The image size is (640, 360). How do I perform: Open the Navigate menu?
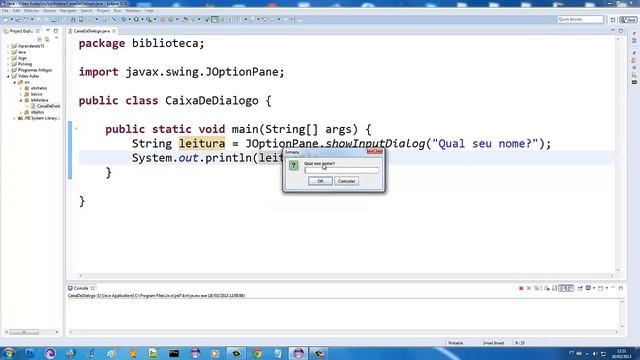coord(68,11)
